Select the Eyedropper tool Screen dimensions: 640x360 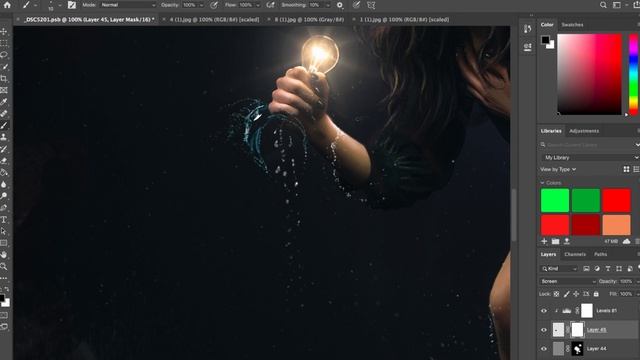[x=4, y=102]
